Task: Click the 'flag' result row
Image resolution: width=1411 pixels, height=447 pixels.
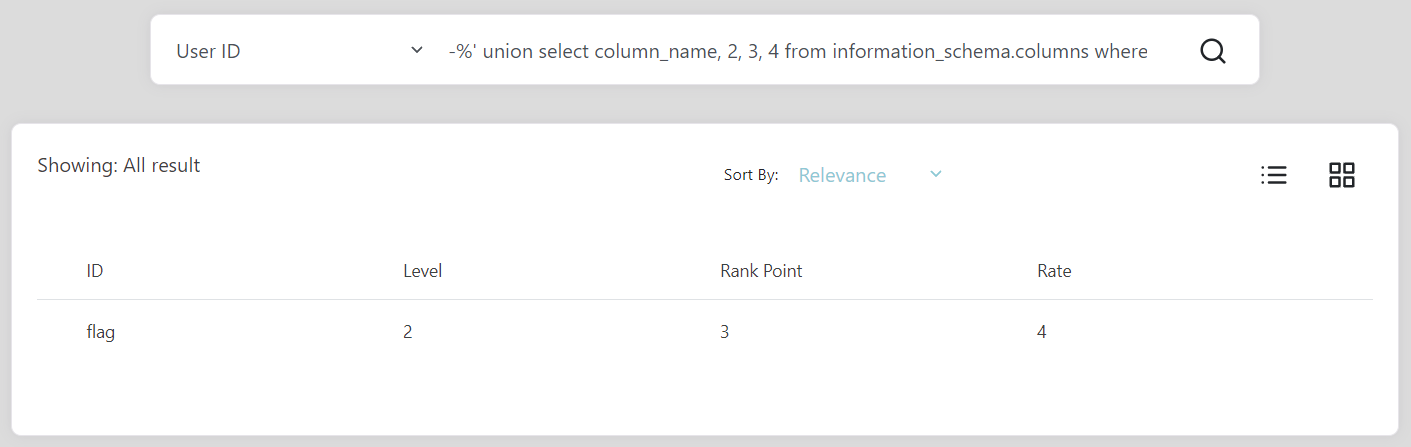Action: coord(705,332)
